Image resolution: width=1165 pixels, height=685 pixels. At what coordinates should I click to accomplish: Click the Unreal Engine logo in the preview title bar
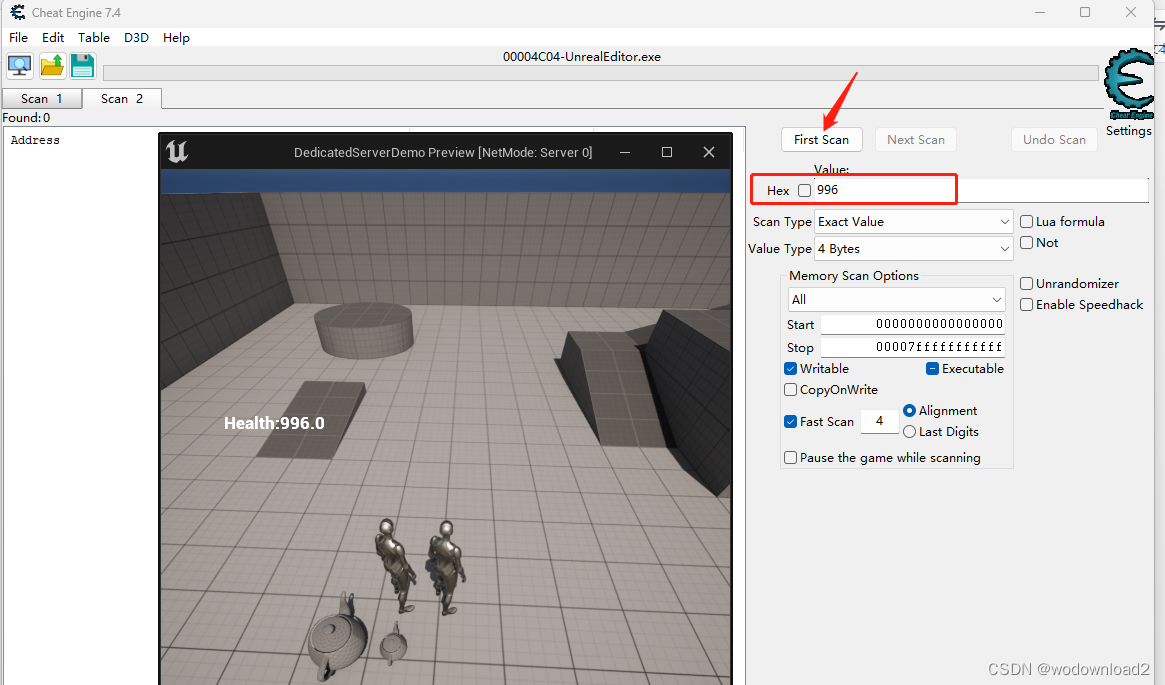click(177, 152)
